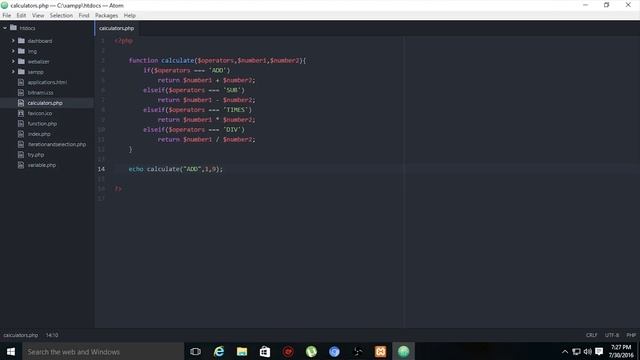Click the 'TIMES' string in code
Viewport: 640px width, 360px height.
[x=236, y=110]
